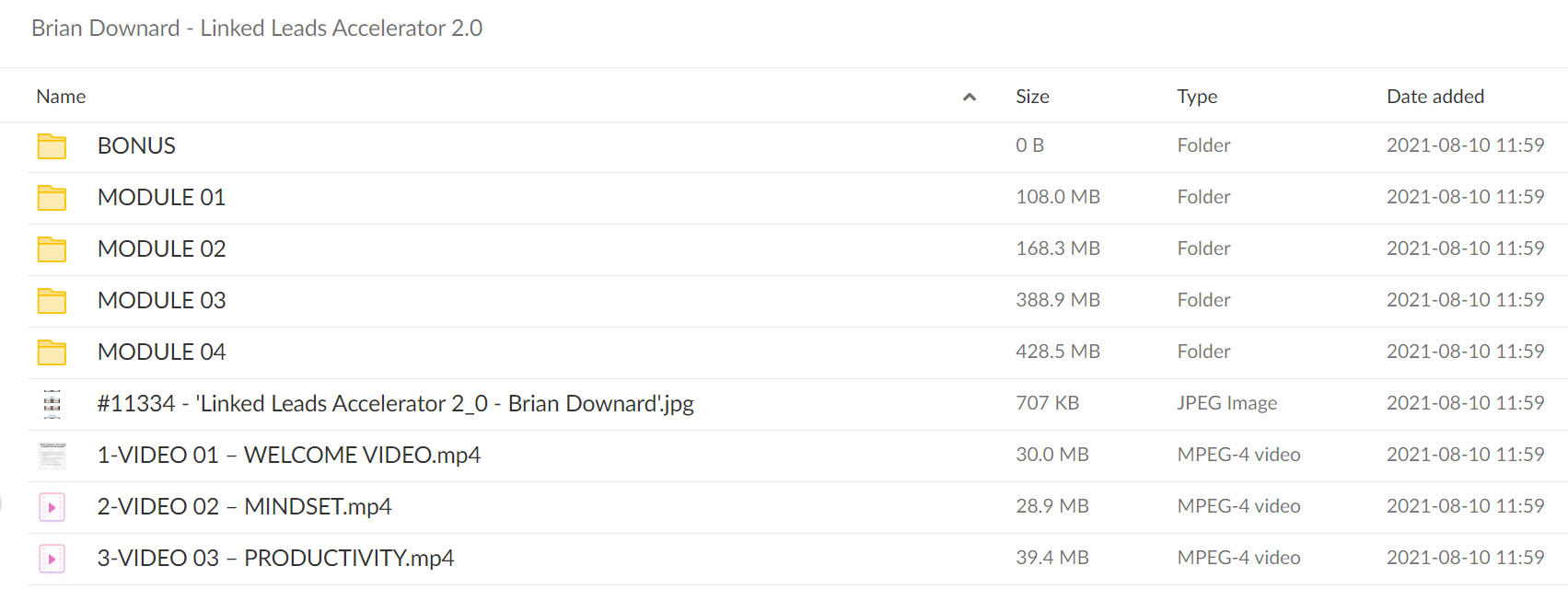Click the JPEG image file thumbnail icon
The width and height of the screenshot is (1568, 612).
(52, 404)
